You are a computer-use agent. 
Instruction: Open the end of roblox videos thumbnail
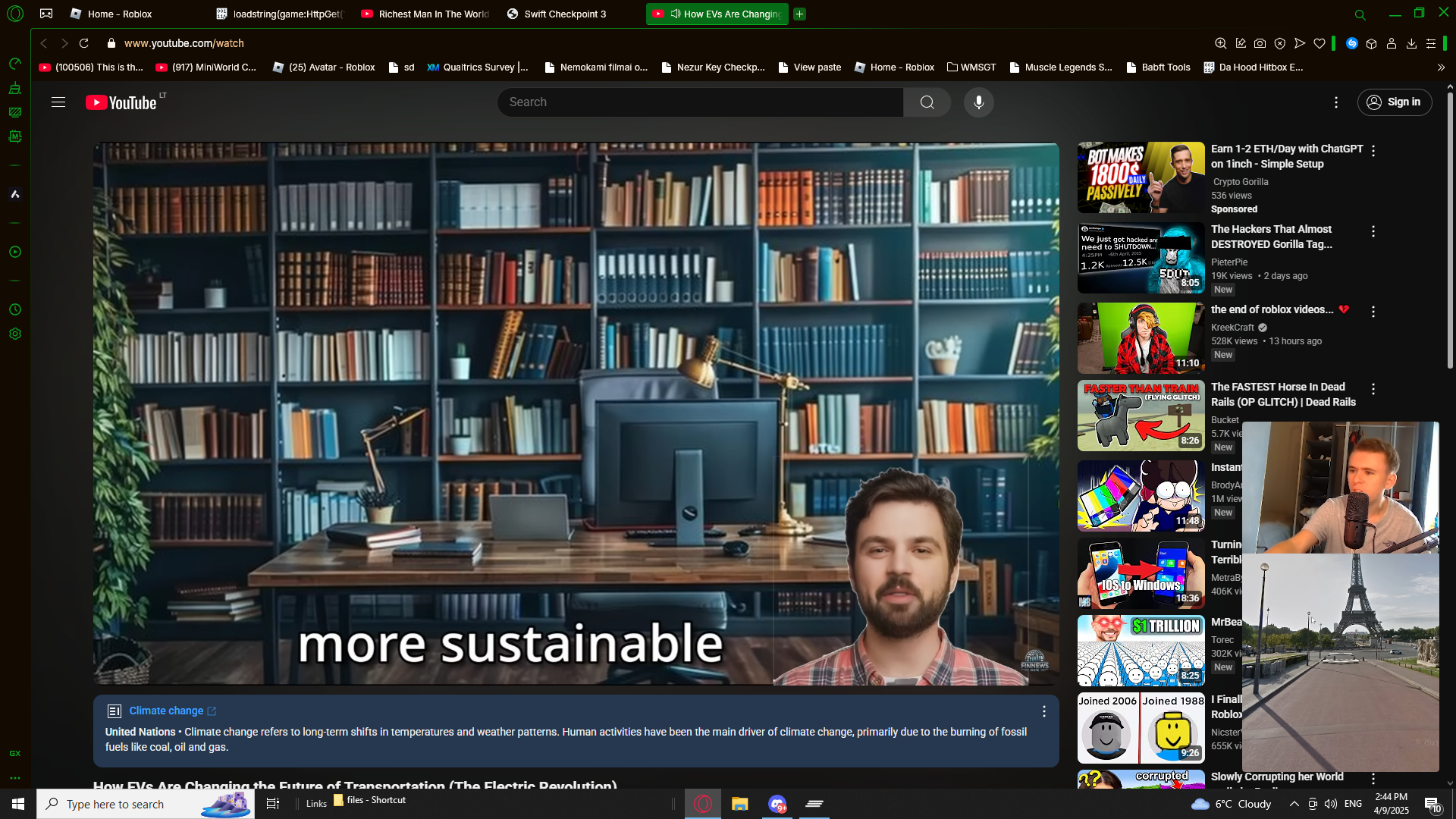pyautogui.click(x=1141, y=338)
